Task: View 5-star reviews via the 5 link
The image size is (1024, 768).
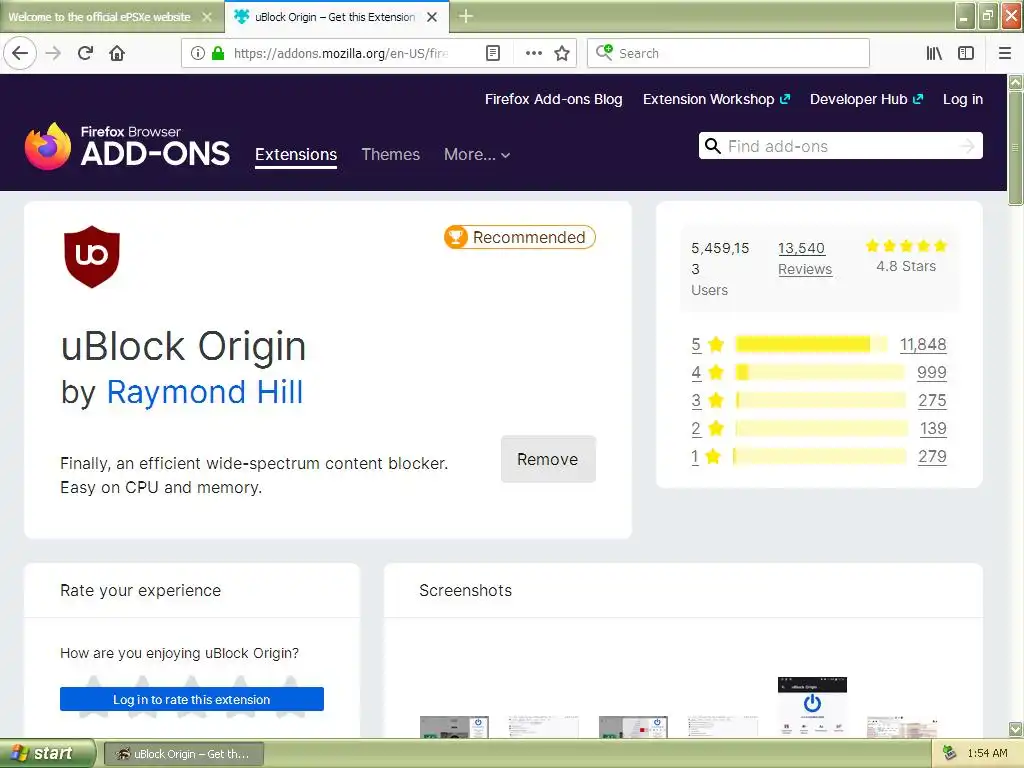Action: click(696, 344)
